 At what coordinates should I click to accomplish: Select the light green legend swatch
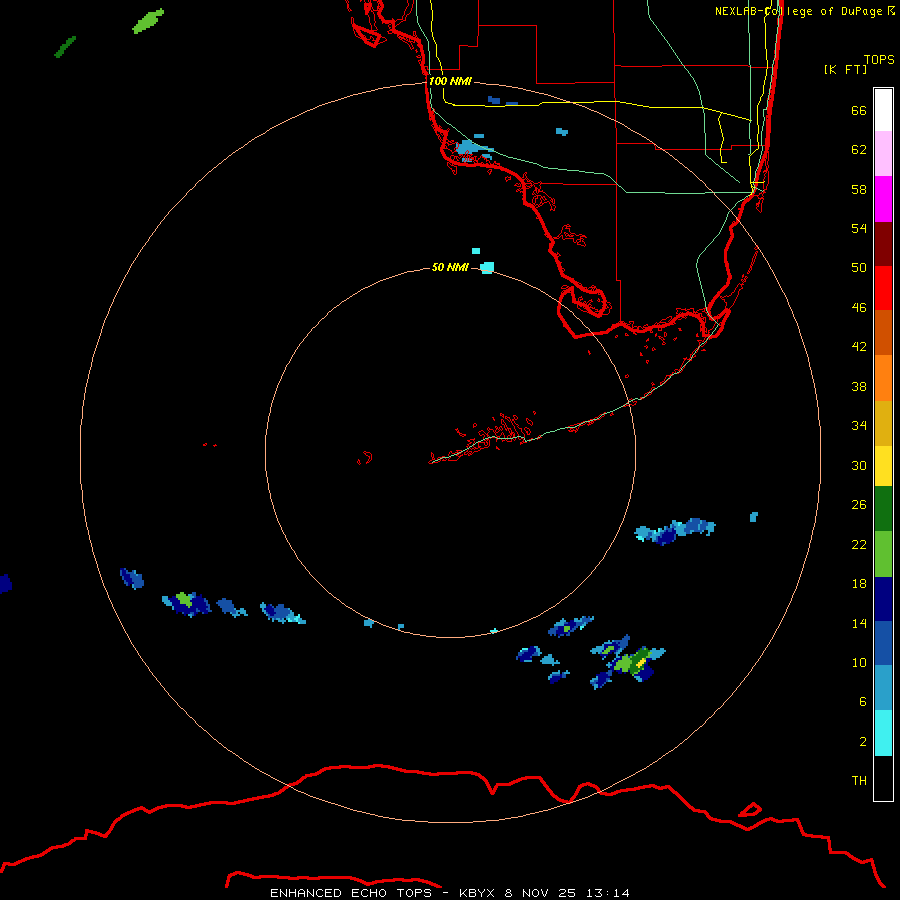pos(883,554)
